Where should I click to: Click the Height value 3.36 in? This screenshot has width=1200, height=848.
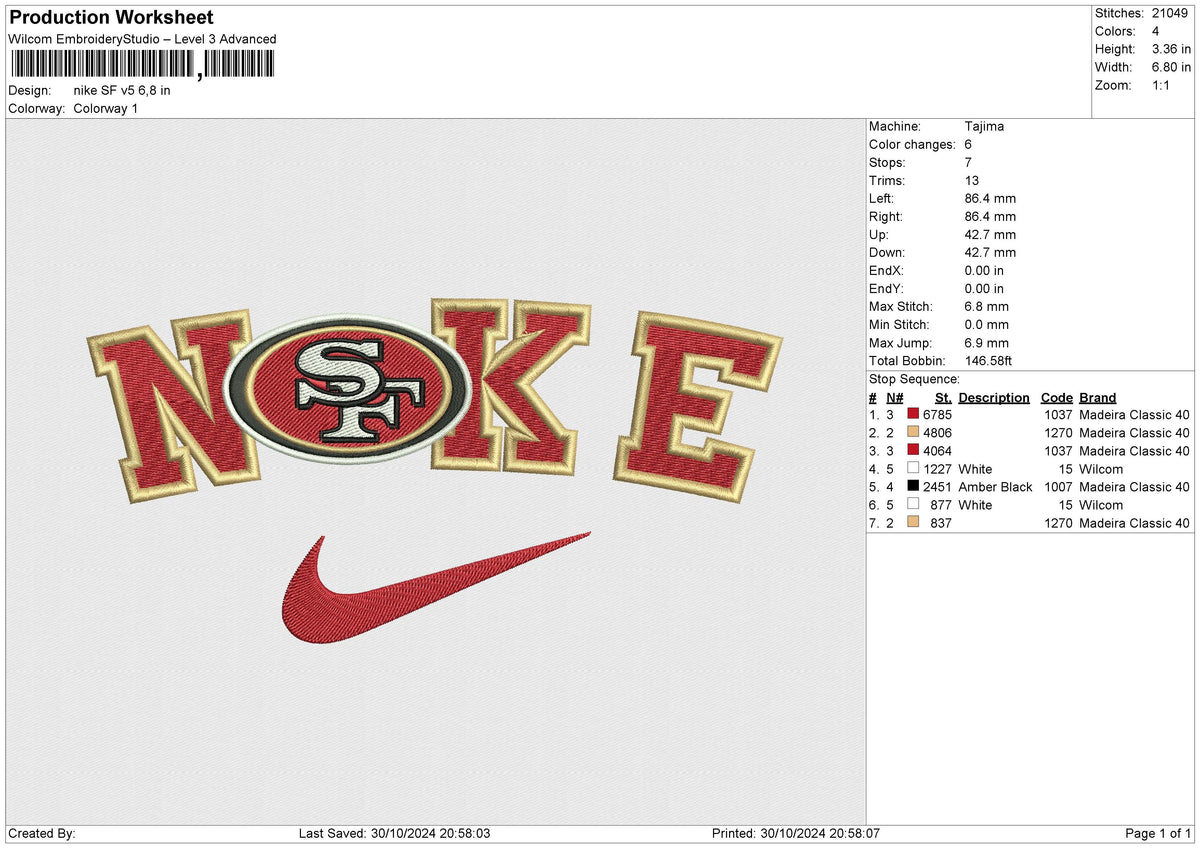tap(1171, 49)
